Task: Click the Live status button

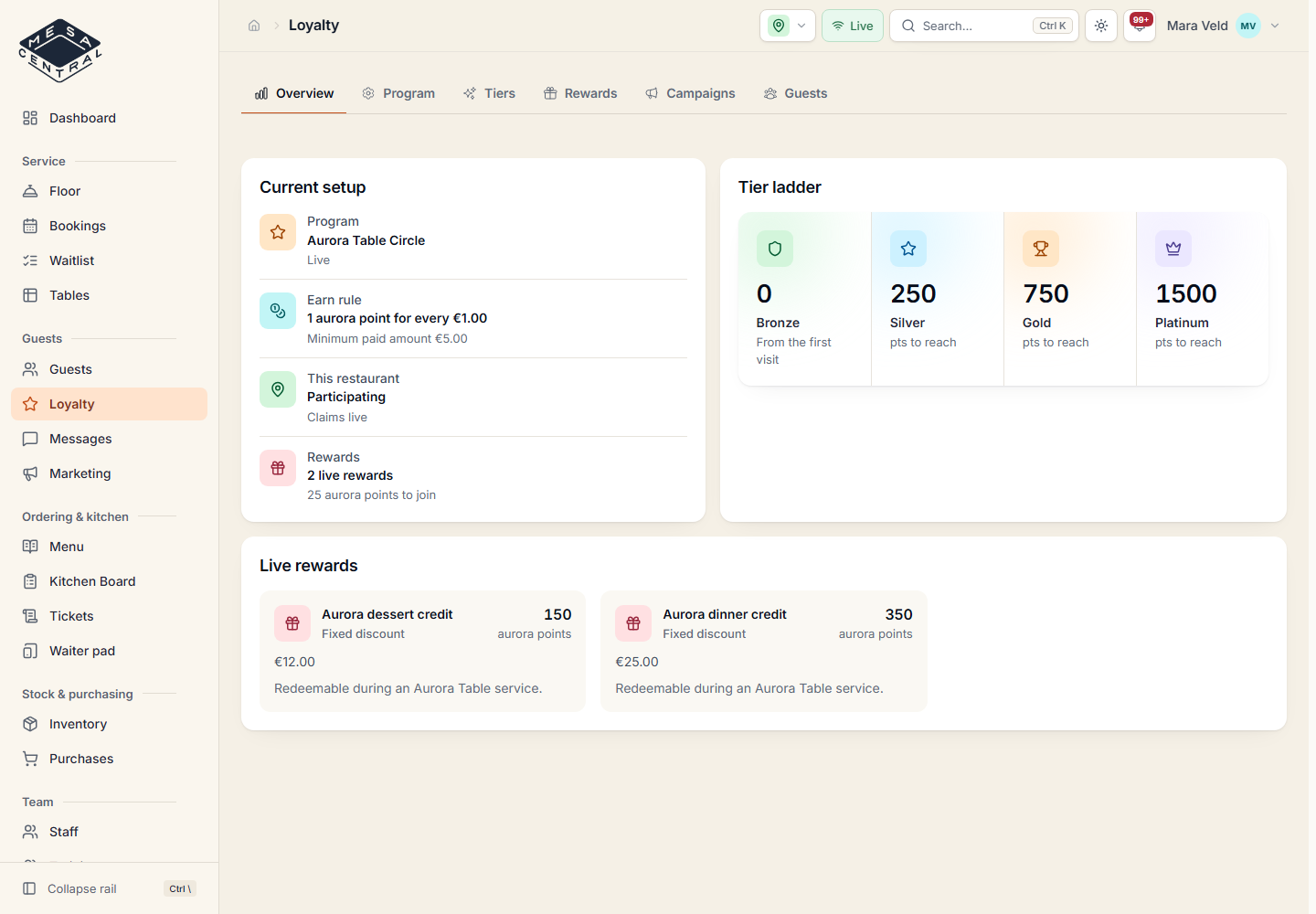Action: coord(853,26)
